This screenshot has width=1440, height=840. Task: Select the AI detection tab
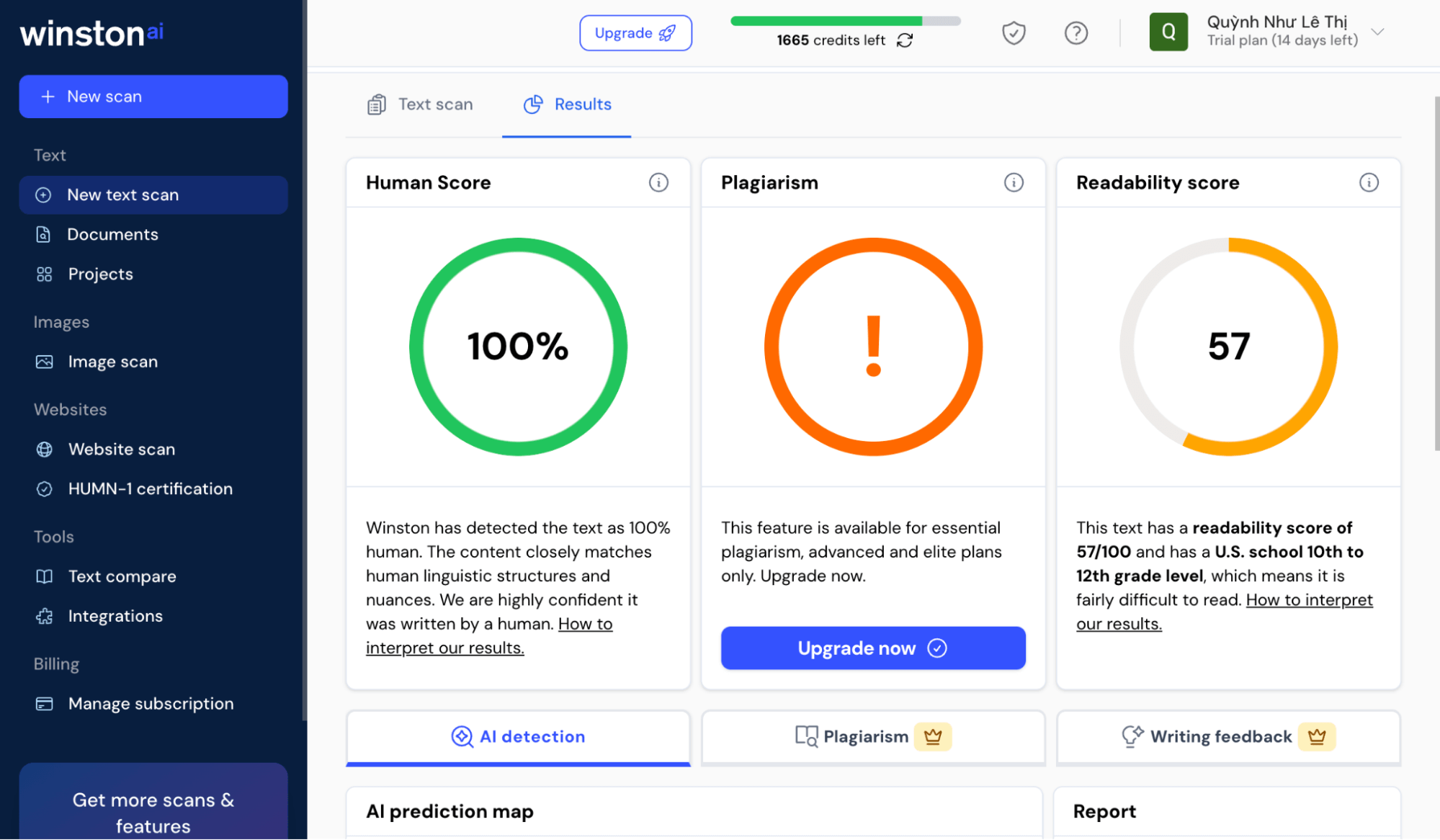click(x=518, y=737)
